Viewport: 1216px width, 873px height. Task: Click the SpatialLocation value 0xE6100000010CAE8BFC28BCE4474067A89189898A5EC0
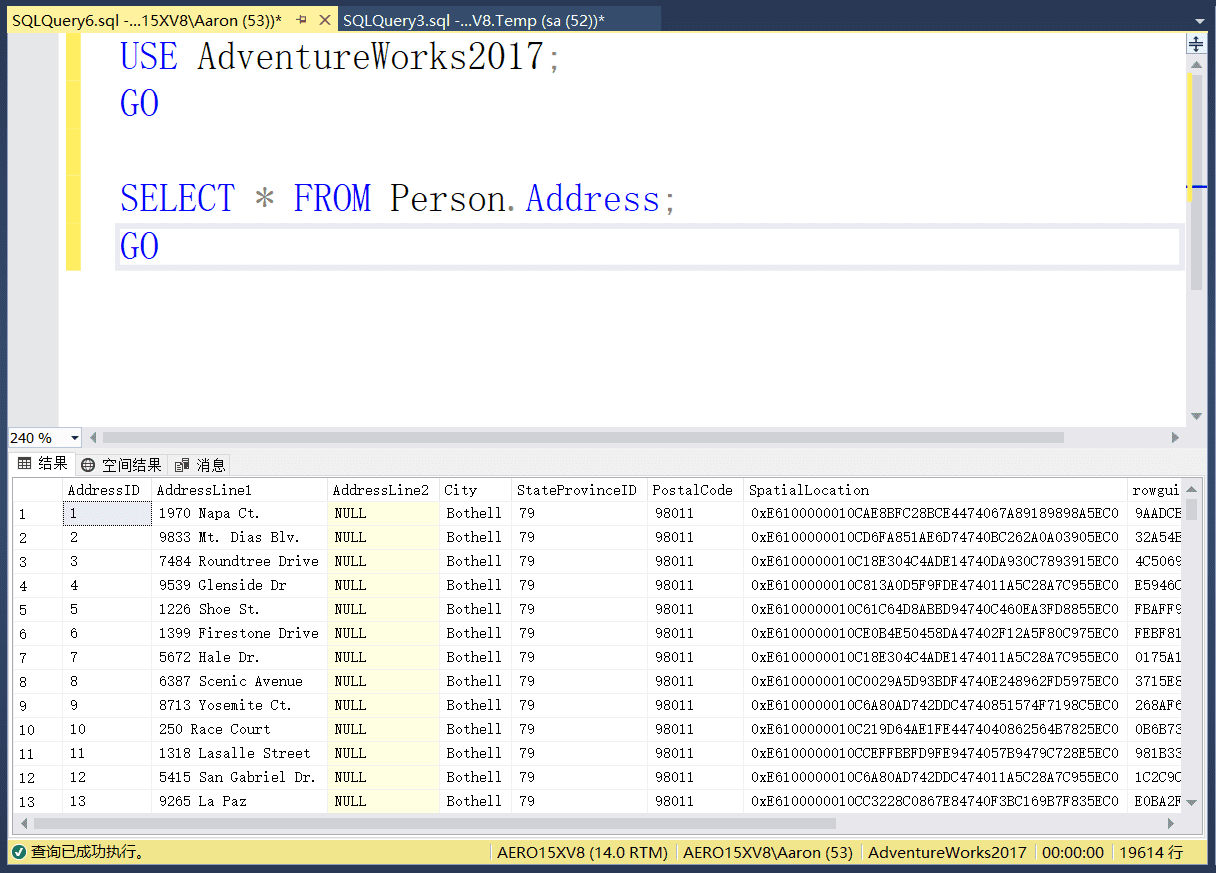pos(935,513)
